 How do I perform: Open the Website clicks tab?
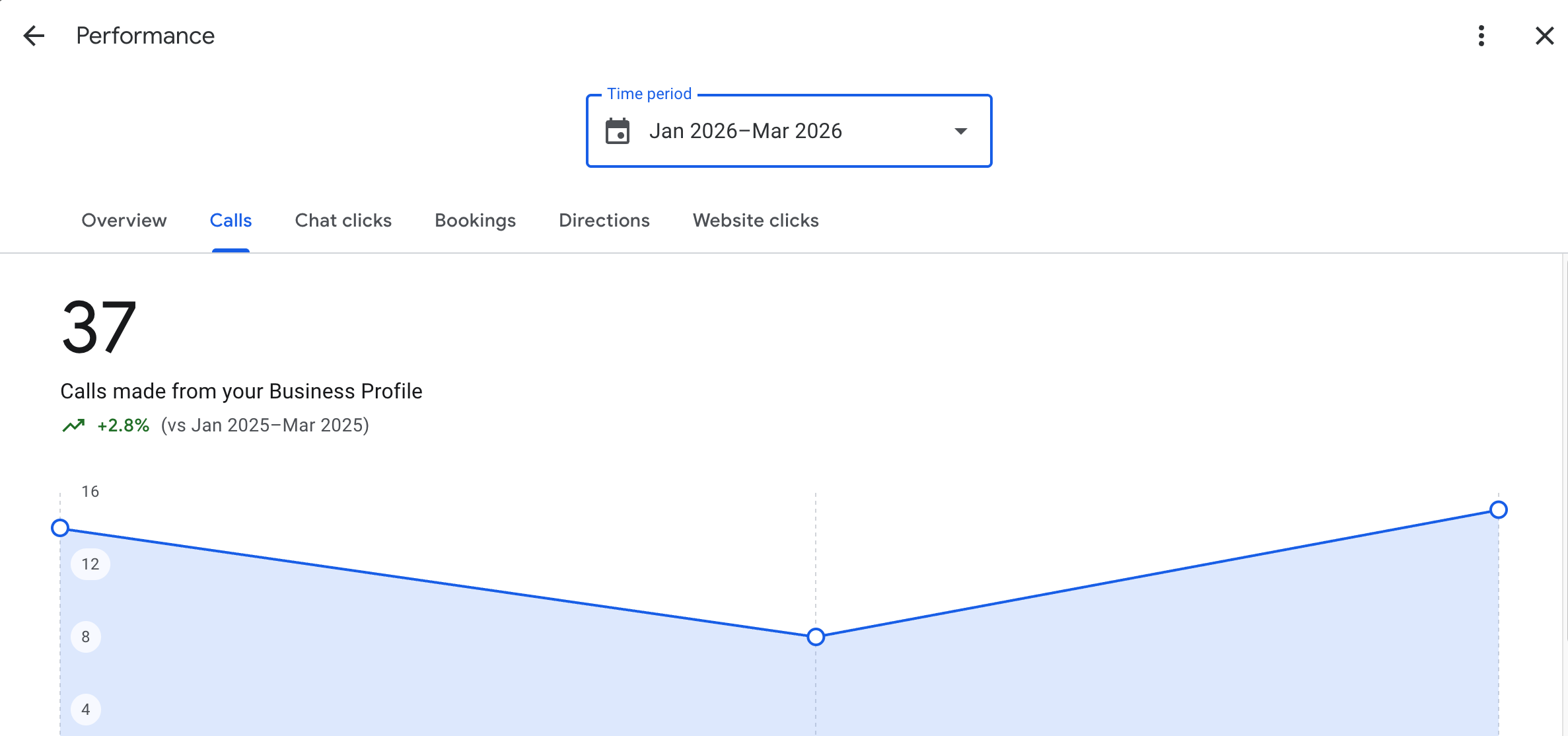(x=756, y=221)
